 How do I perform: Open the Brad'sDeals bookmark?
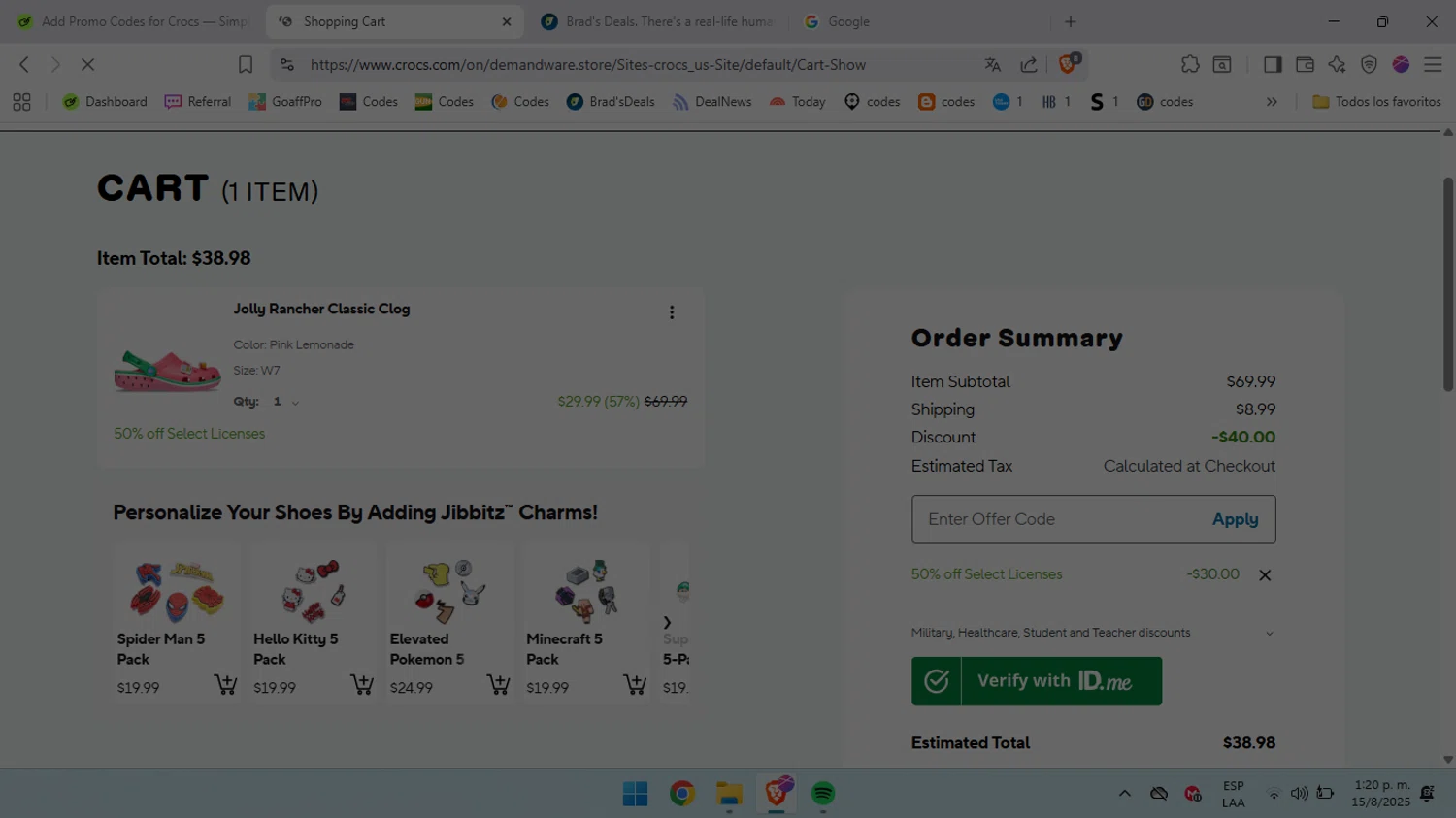coord(611,102)
